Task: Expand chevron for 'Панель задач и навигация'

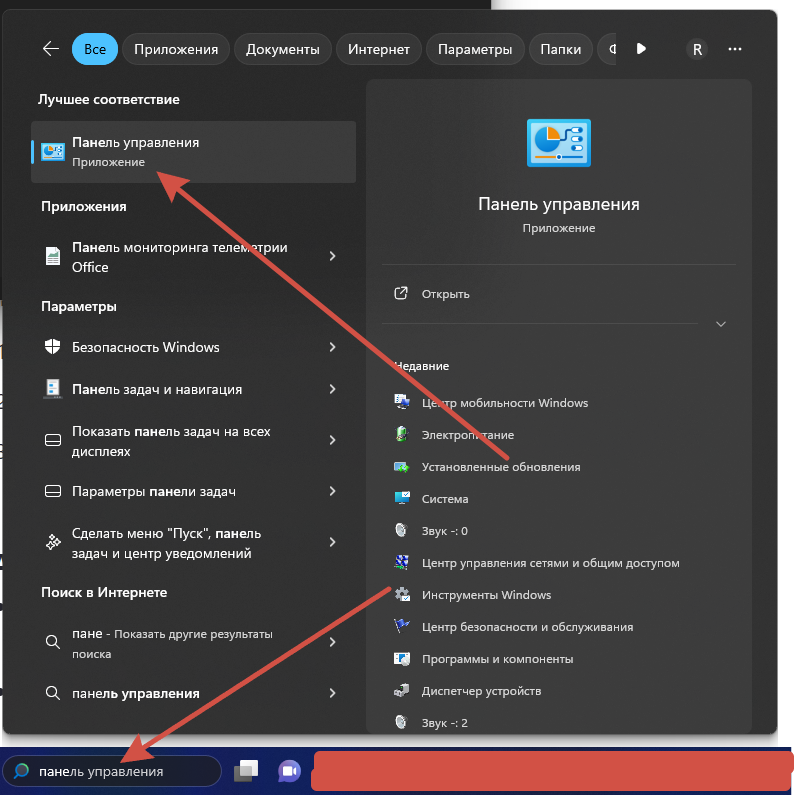Action: tap(333, 389)
